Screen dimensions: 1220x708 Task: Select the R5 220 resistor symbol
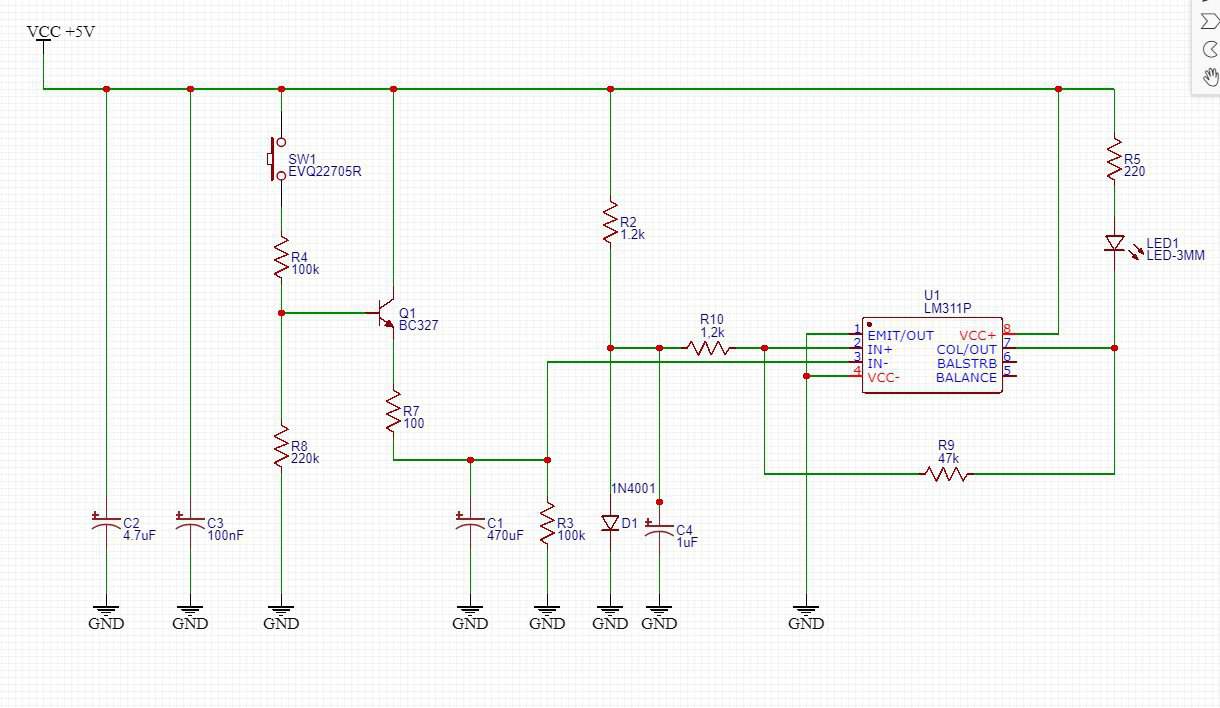(1114, 161)
